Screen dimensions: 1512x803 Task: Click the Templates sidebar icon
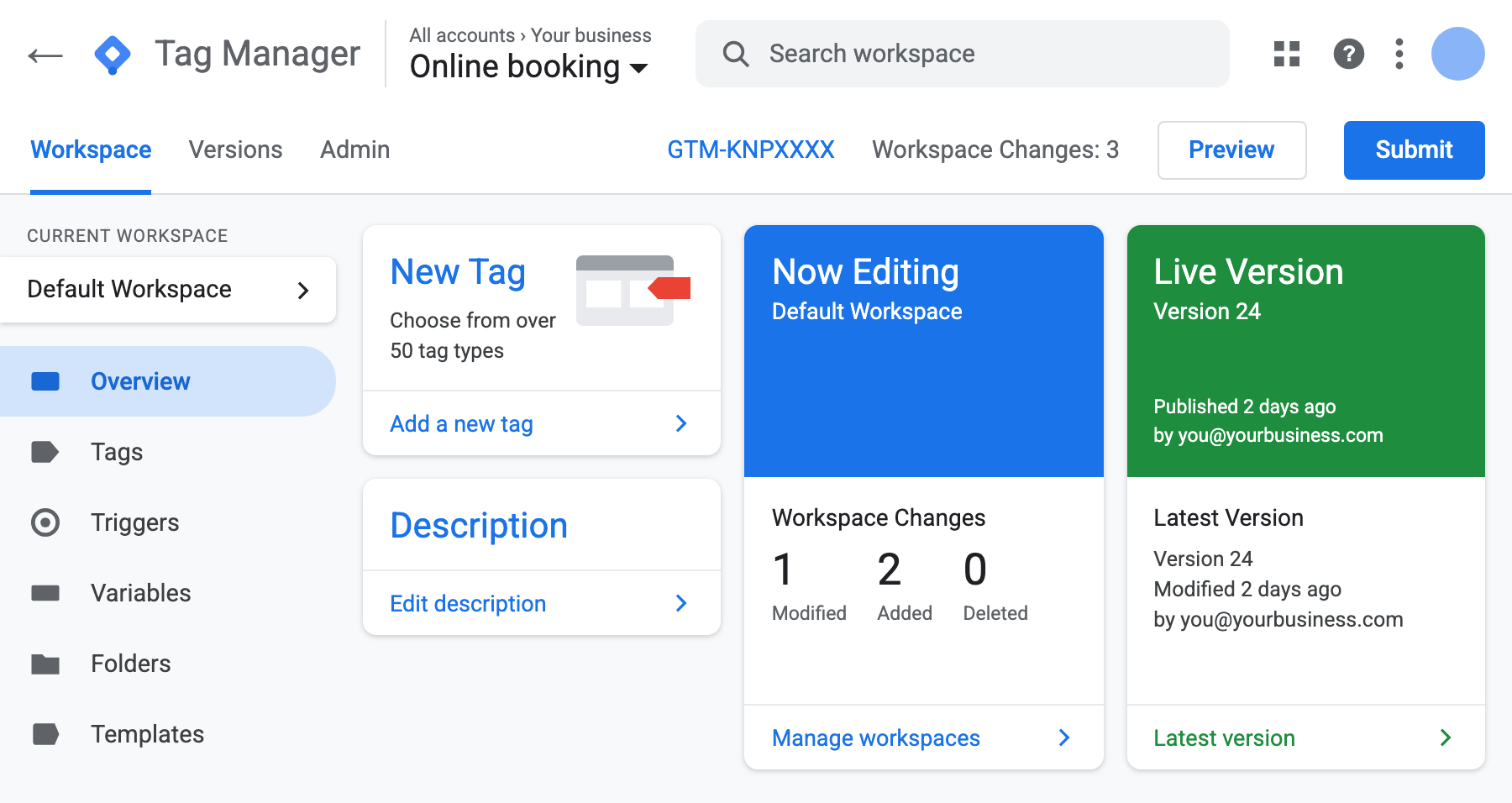pyautogui.click(x=45, y=734)
